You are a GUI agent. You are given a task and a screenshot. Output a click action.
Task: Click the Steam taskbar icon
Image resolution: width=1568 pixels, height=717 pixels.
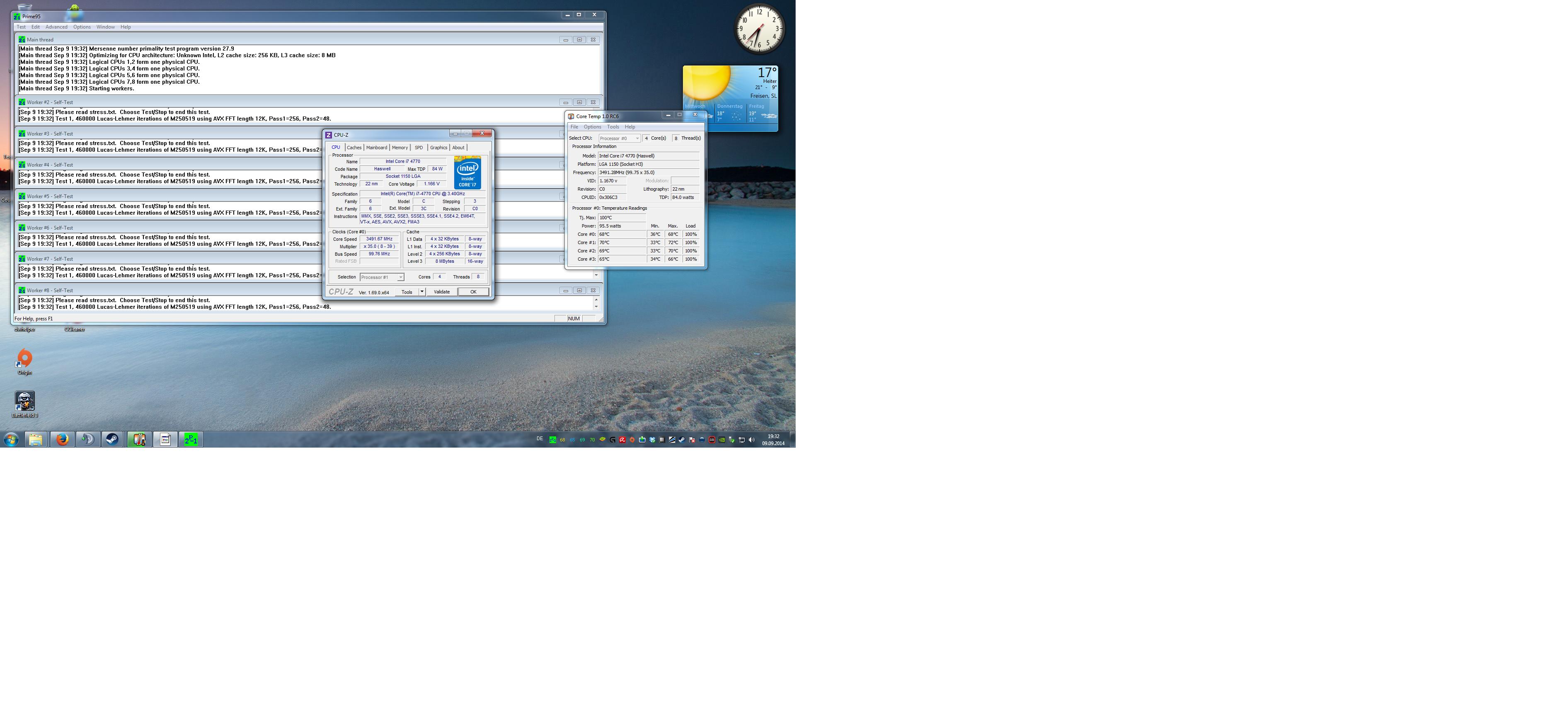(113, 439)
